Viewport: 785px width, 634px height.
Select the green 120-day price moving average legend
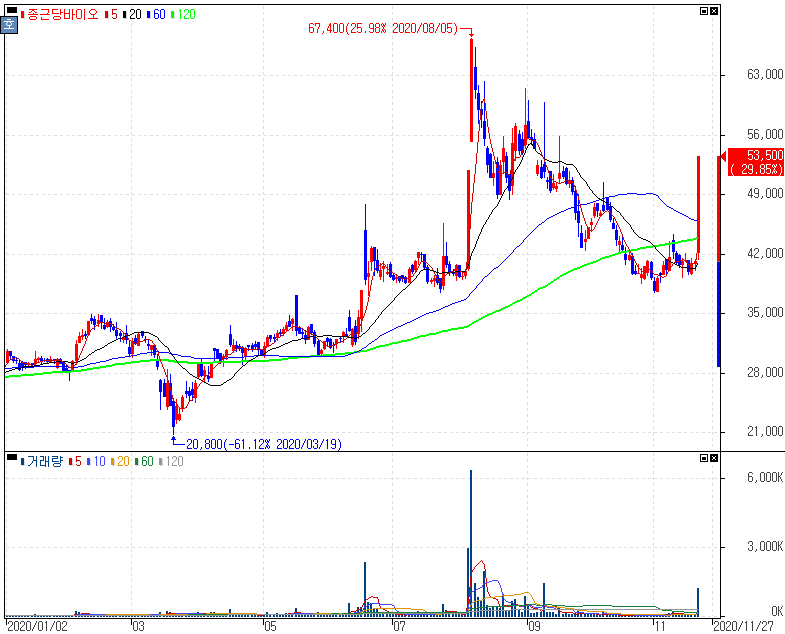click(x=183, y=15)
